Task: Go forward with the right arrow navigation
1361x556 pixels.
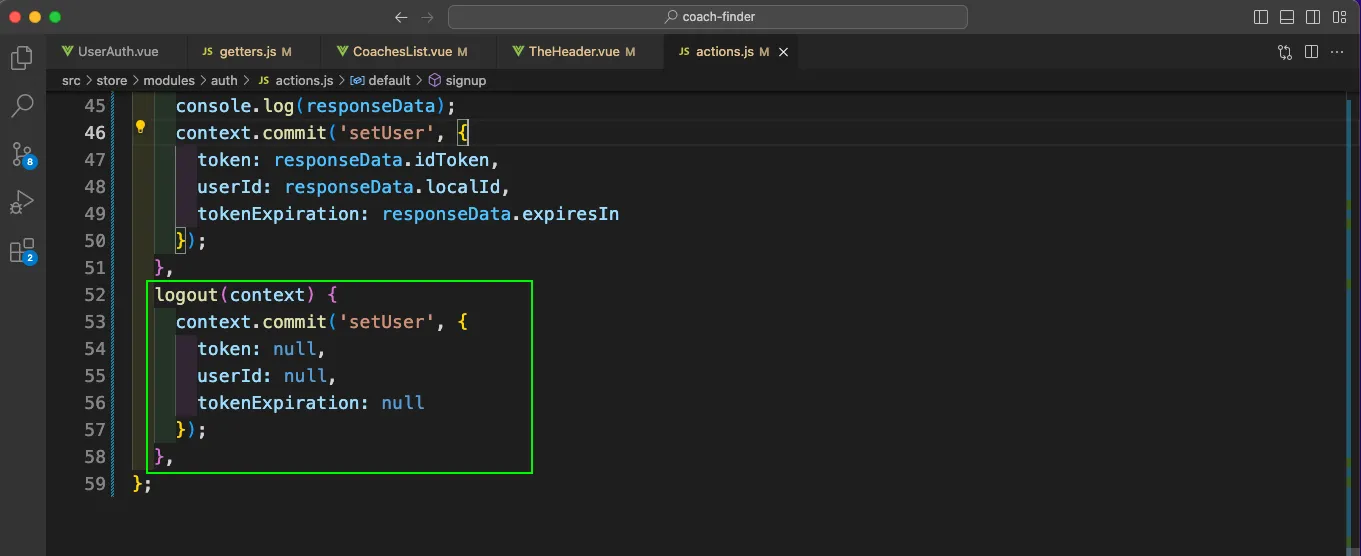Action: 428,17
